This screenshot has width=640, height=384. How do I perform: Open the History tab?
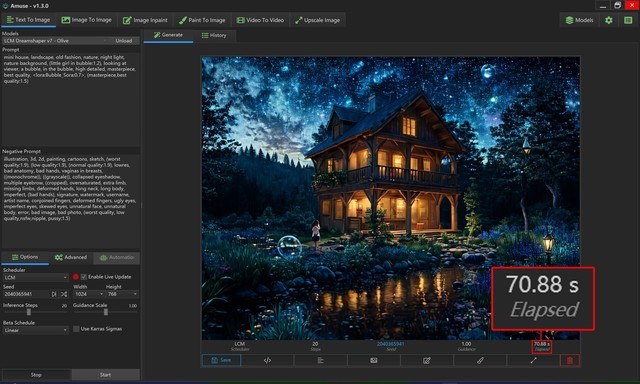tap(214, 35)
